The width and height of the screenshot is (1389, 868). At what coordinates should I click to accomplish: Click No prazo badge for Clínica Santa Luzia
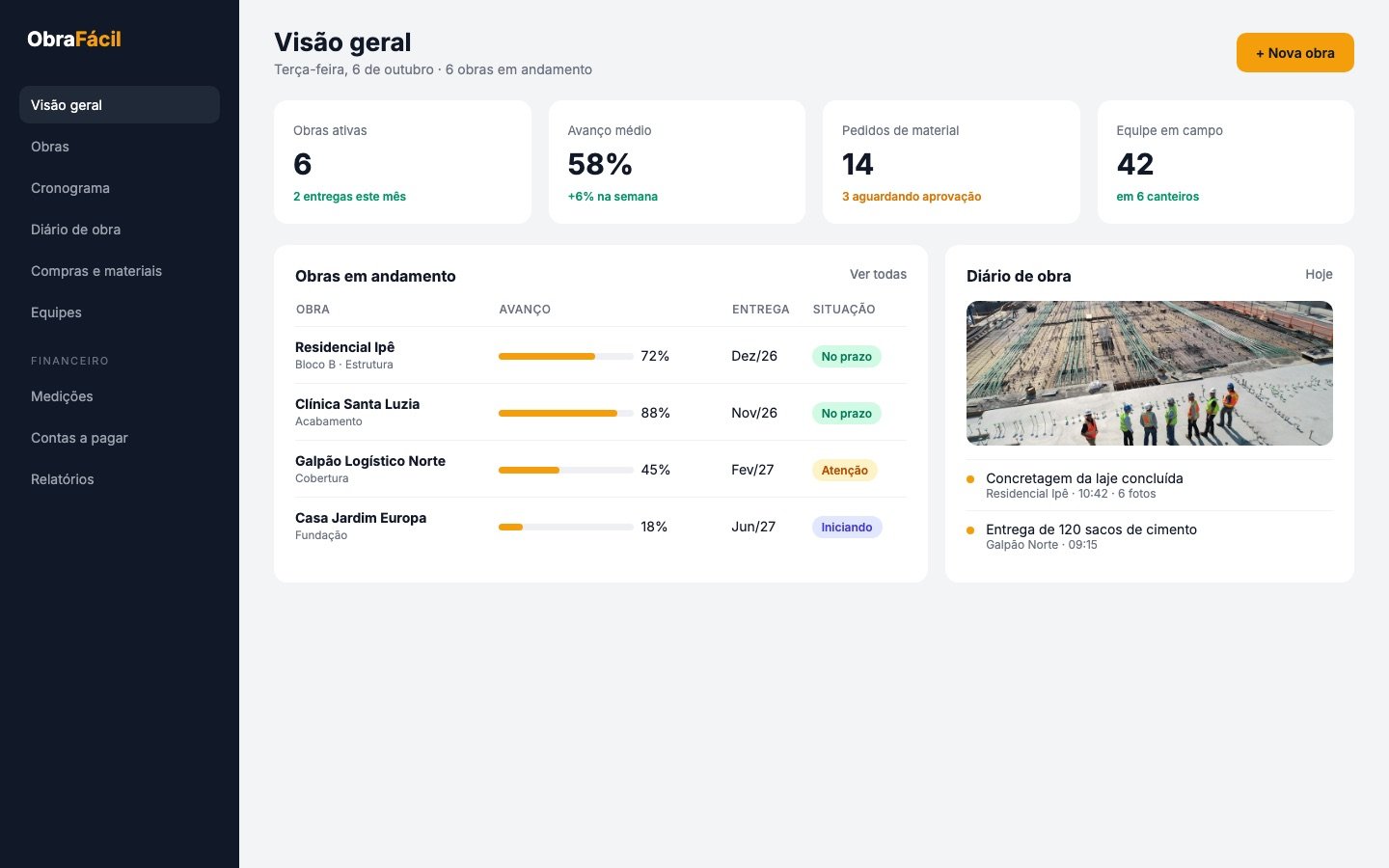pos(847,414)
